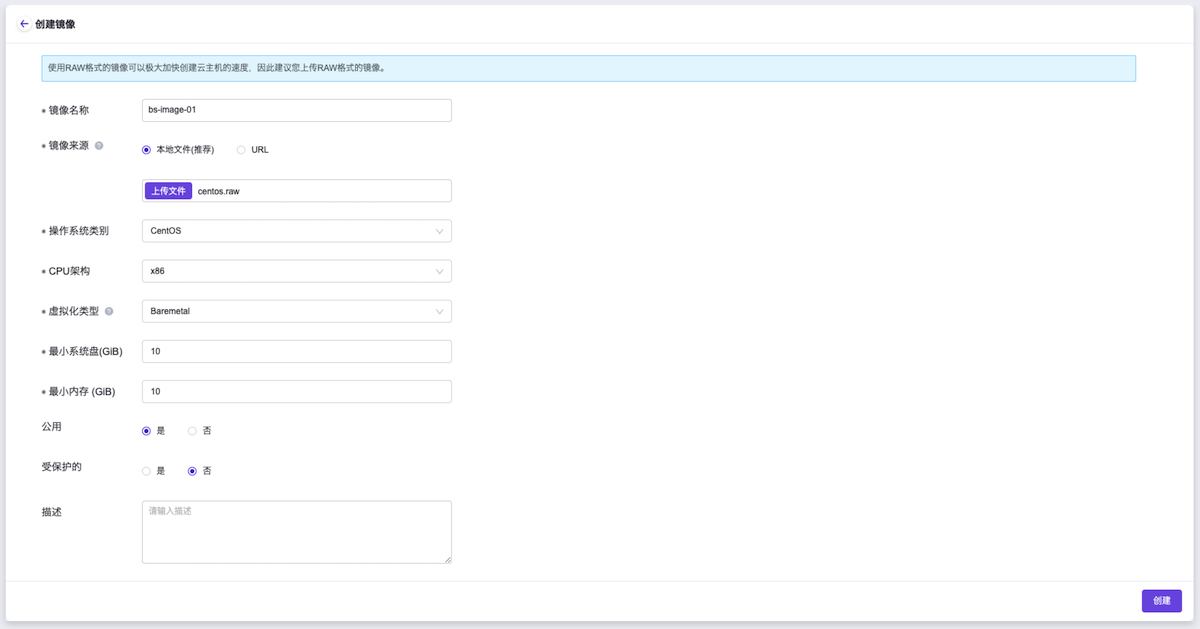This screenshot has height=629, width=1200.
Task: Click 镜像名称 field with bs-image-01
Action: tap(297, 110)
